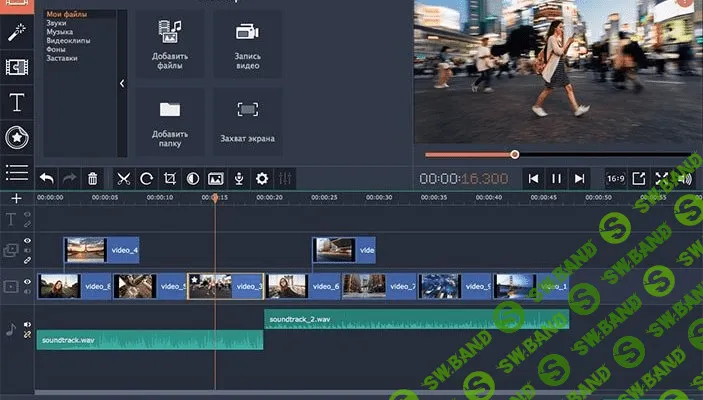Open the More tools list icon
The image size is (703, 400).
point(17,172)
